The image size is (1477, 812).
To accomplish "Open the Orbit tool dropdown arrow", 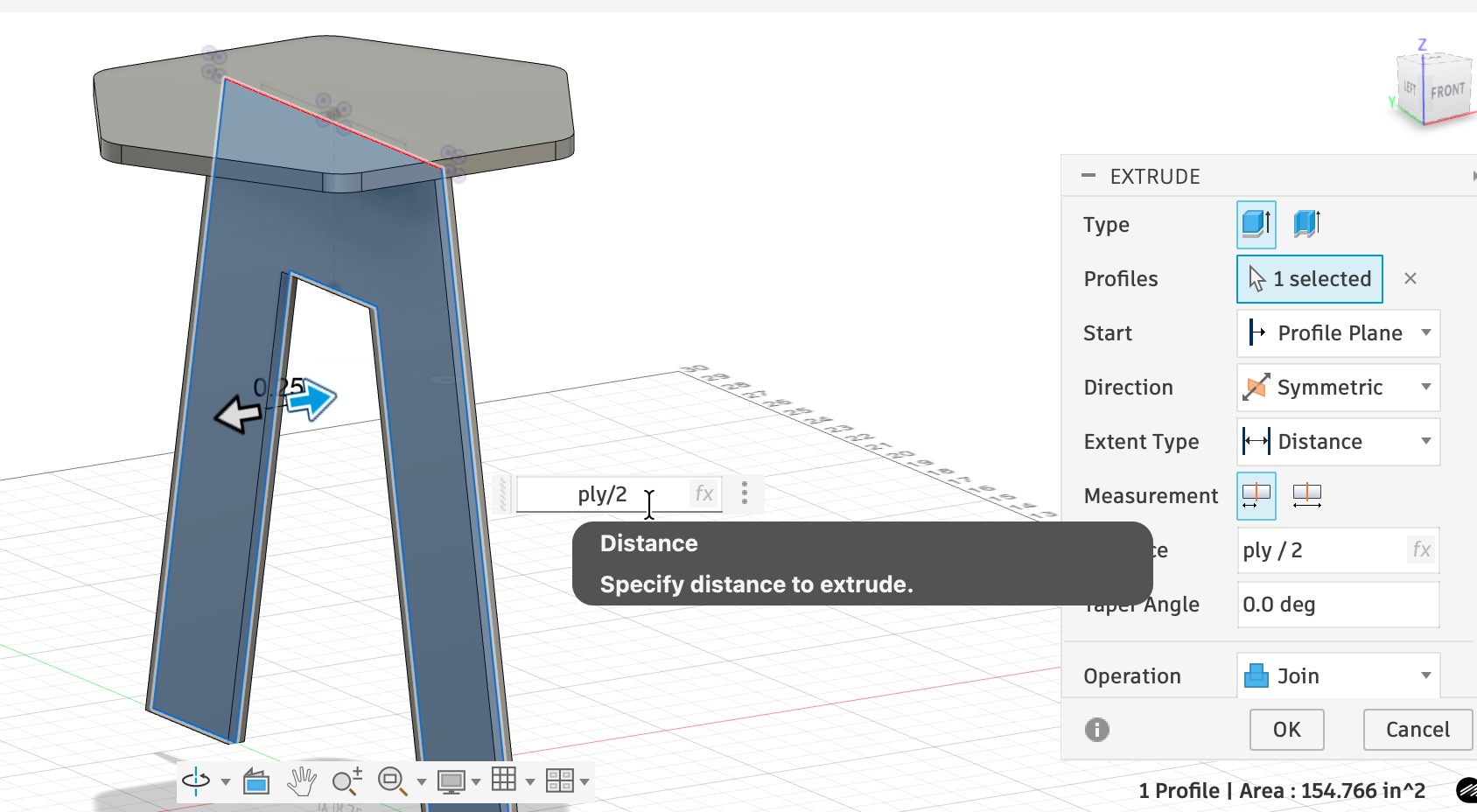I will (x=226, y=781).
